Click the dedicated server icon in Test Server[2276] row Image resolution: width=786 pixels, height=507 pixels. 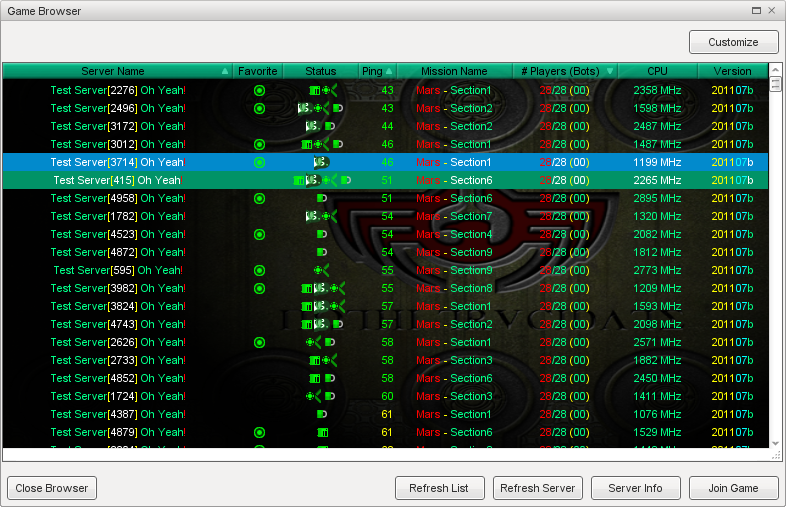click(315, 91)
